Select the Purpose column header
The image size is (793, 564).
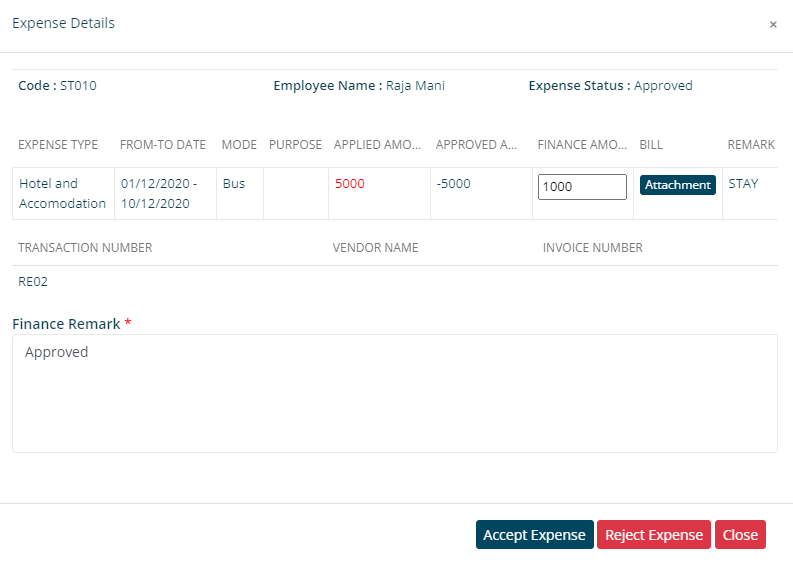295,145
